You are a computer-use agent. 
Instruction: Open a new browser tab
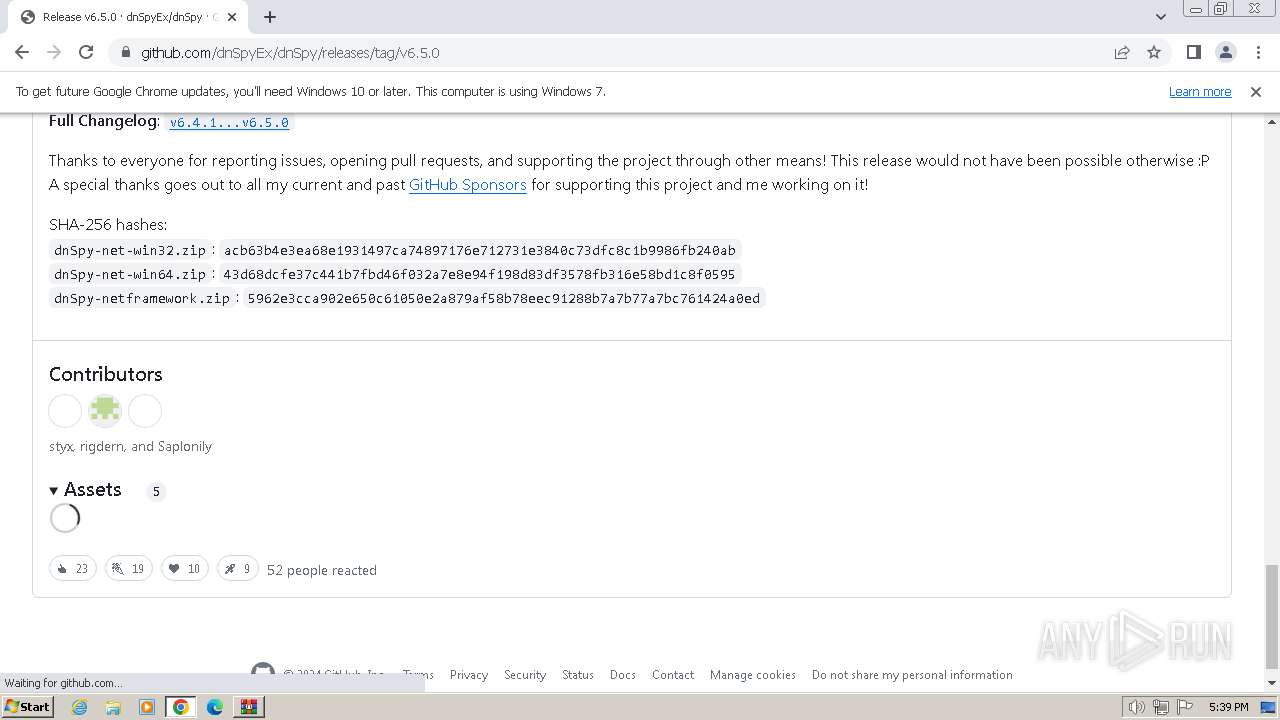pyautogui.click(x=270, y=17)
